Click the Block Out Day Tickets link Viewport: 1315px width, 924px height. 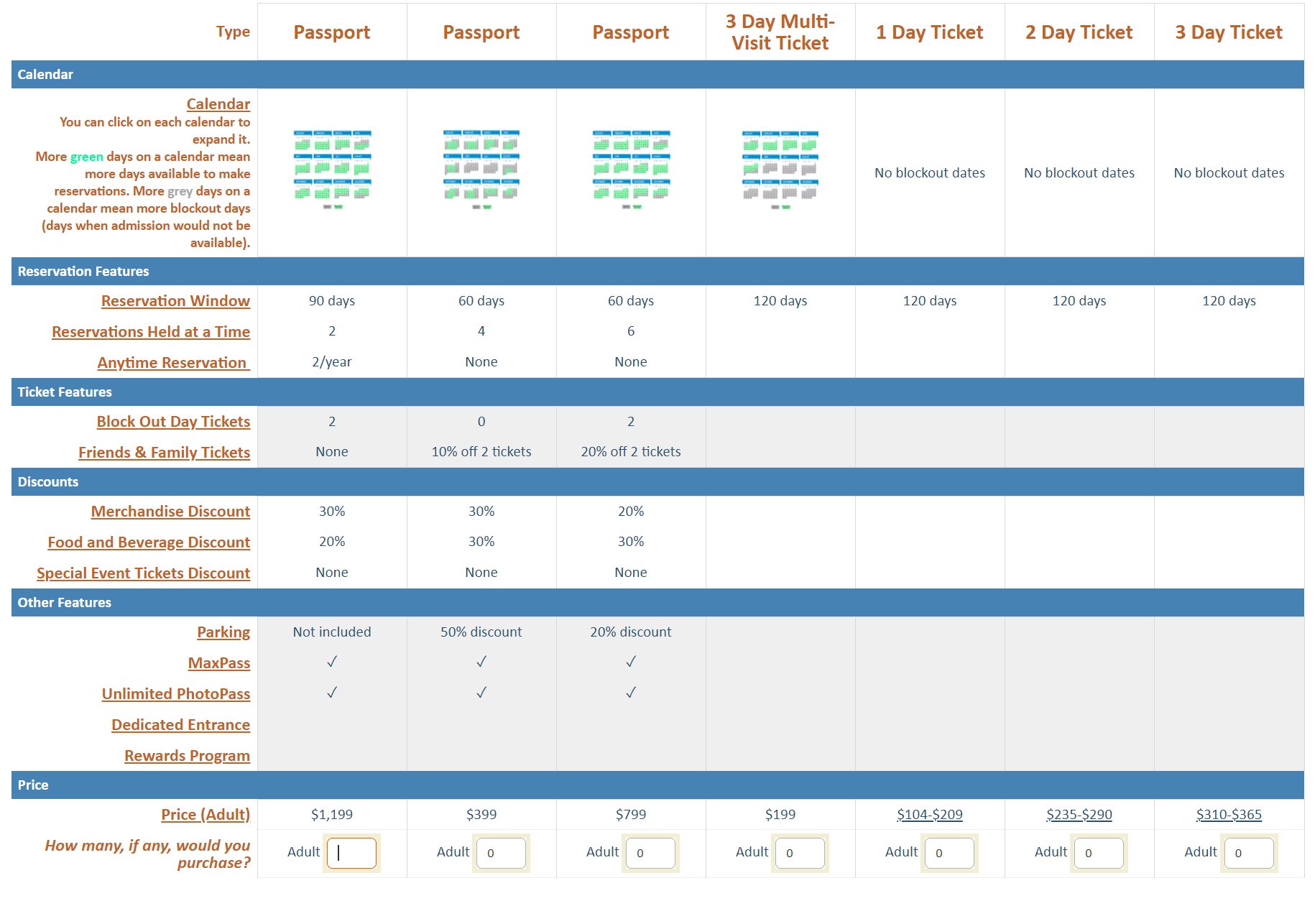(173, 422)
